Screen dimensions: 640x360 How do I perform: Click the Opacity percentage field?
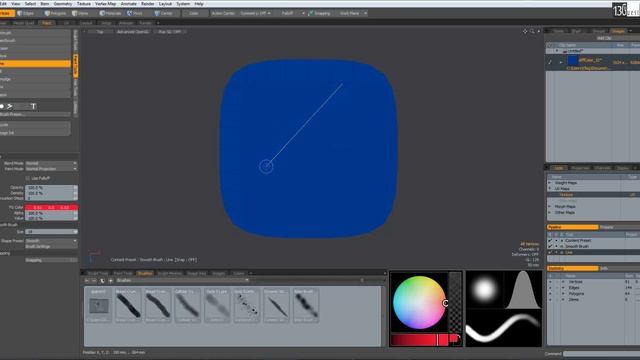(x=51, y=188)
